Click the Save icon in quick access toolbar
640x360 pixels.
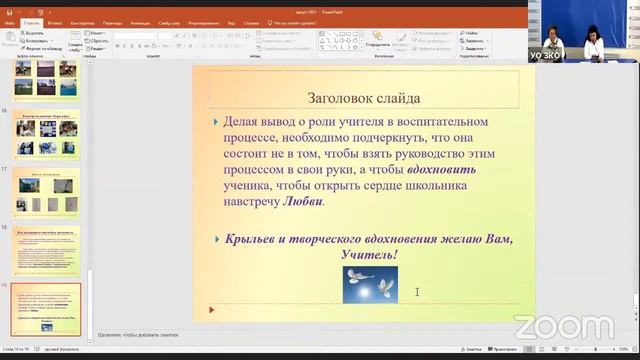click(x=9, y=13)
